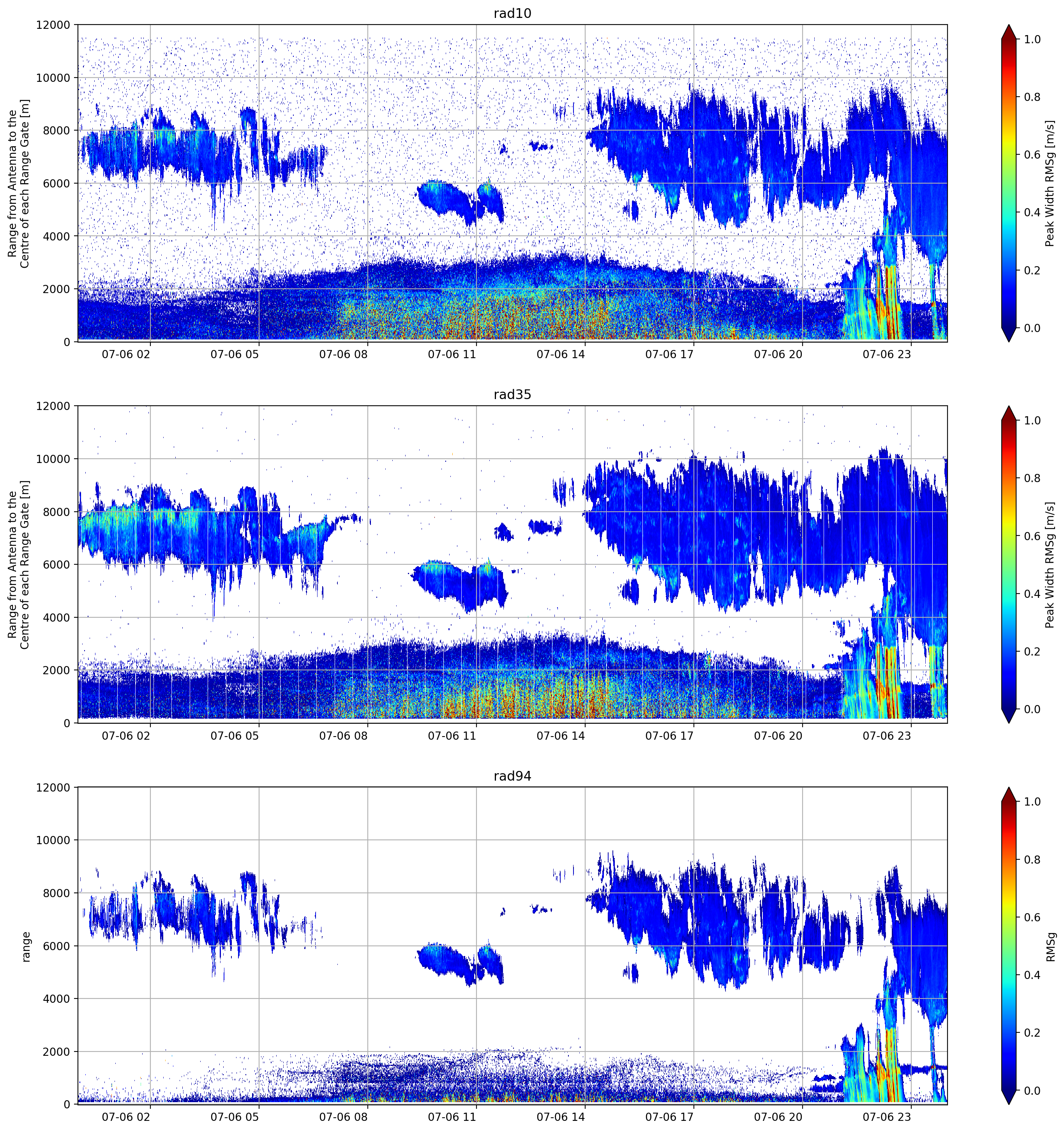Click the 4000 y-tick of rad35 plot
Screen dimensions: 1064x1131
(56, 618)
